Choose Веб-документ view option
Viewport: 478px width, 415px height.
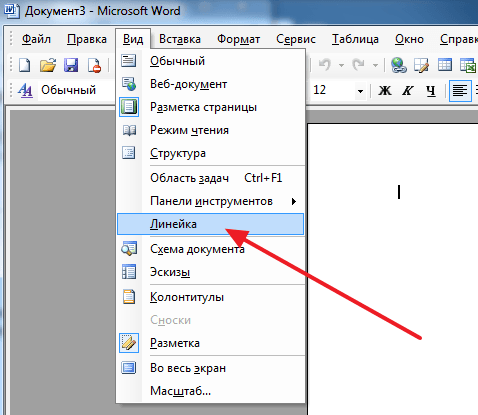(x=211, y=84)
